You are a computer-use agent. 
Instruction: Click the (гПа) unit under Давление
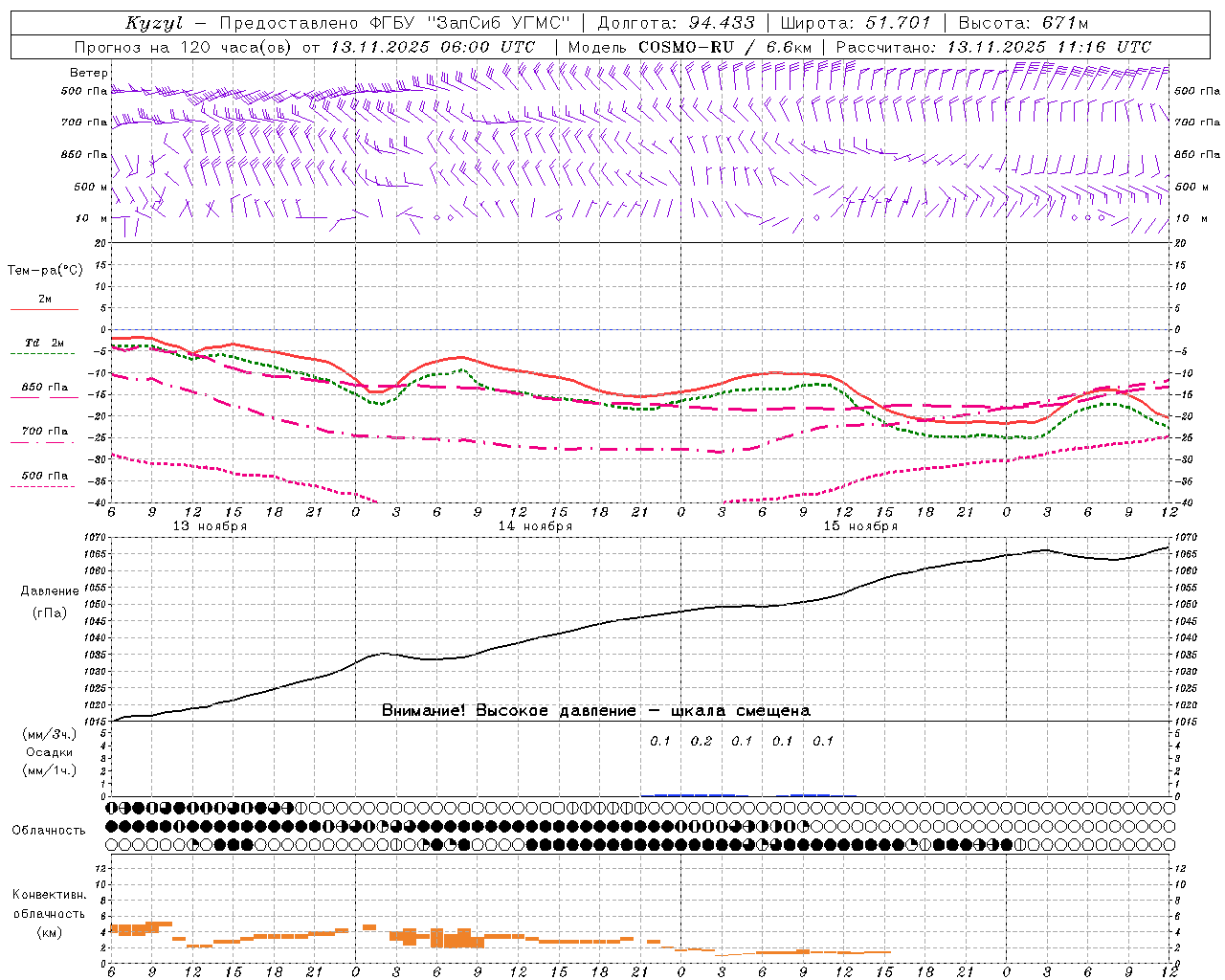coord(50,612)
